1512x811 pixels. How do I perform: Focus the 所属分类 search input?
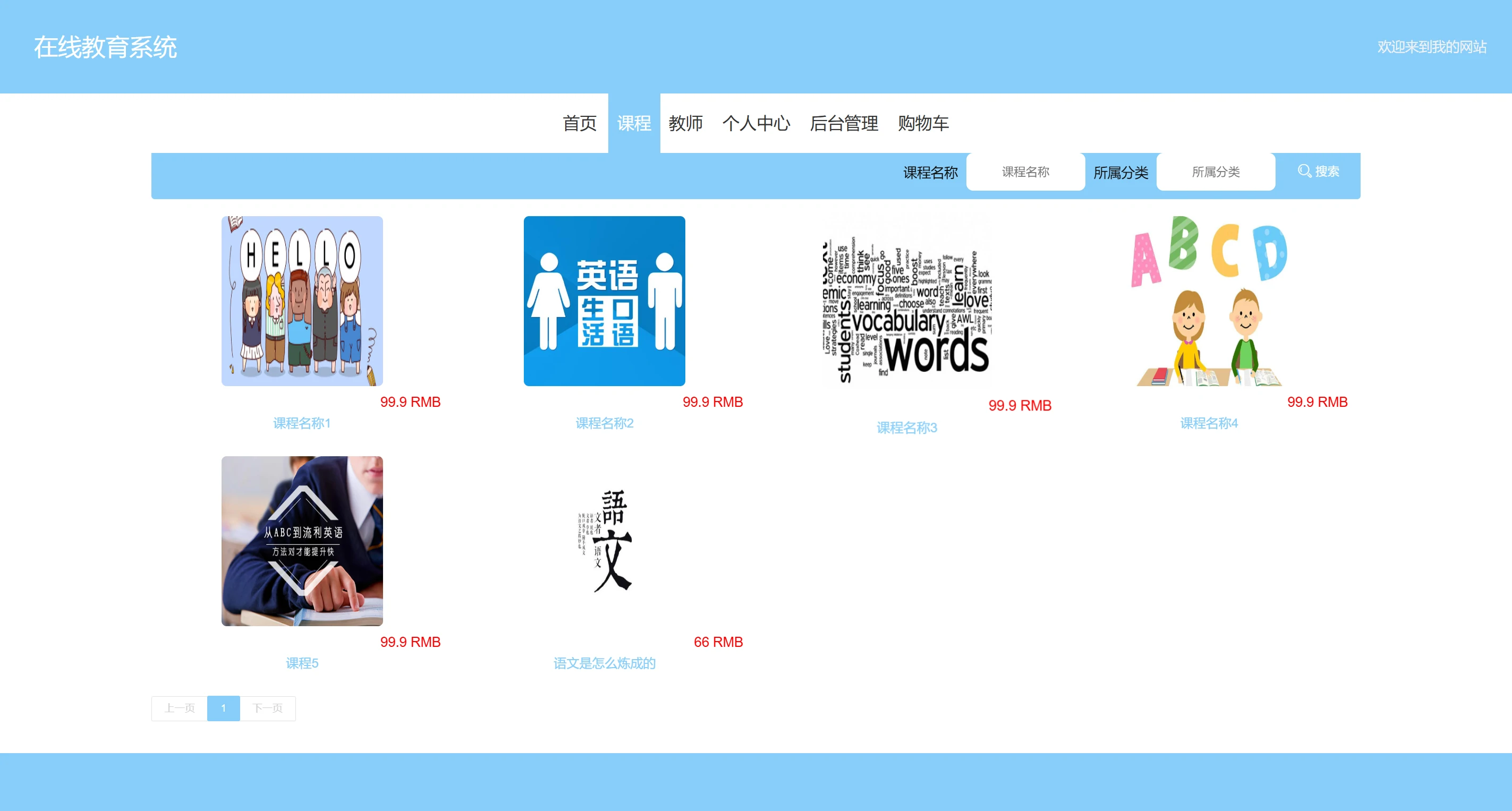(x=1215, y=172)
